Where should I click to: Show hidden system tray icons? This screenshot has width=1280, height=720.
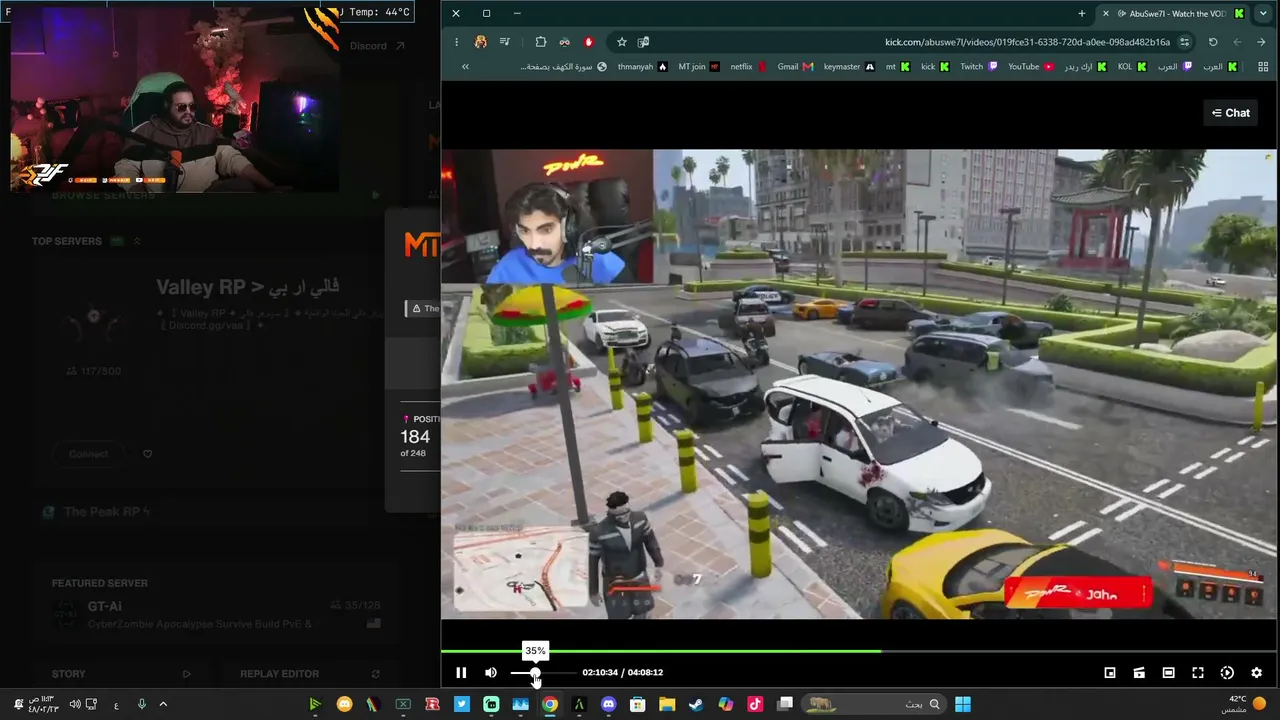(x=163, y=704)
